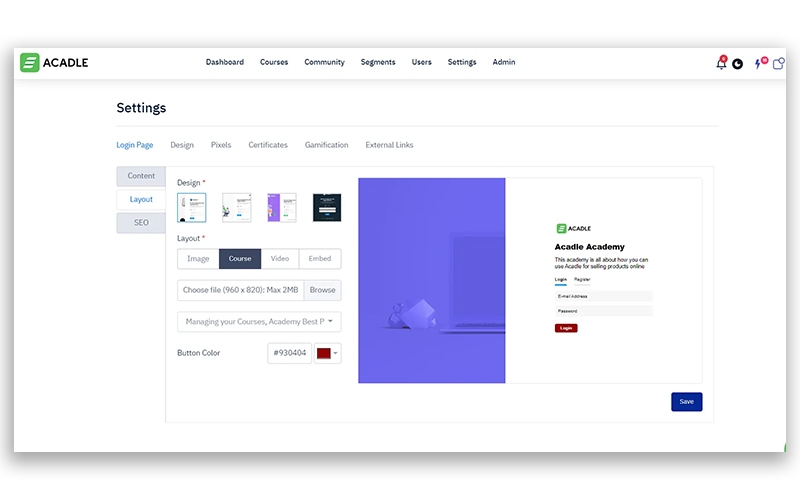Open Admin menu item

[x=504, y=62]
